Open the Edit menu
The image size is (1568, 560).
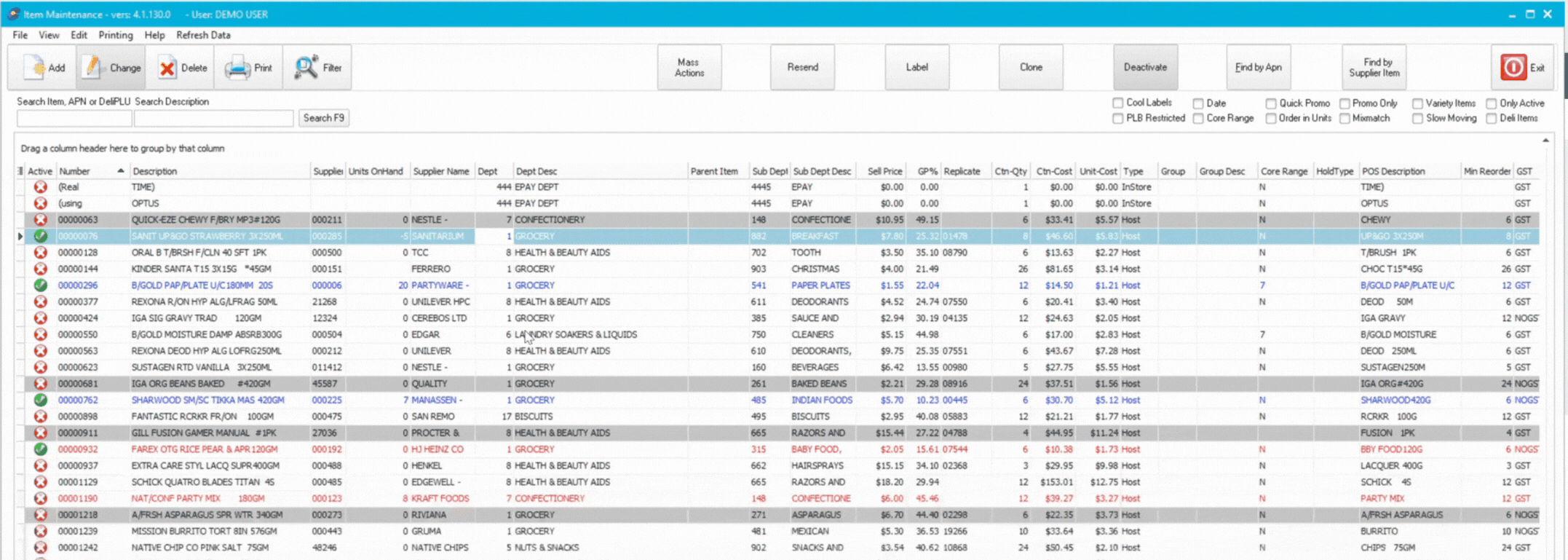pos(79,35)
